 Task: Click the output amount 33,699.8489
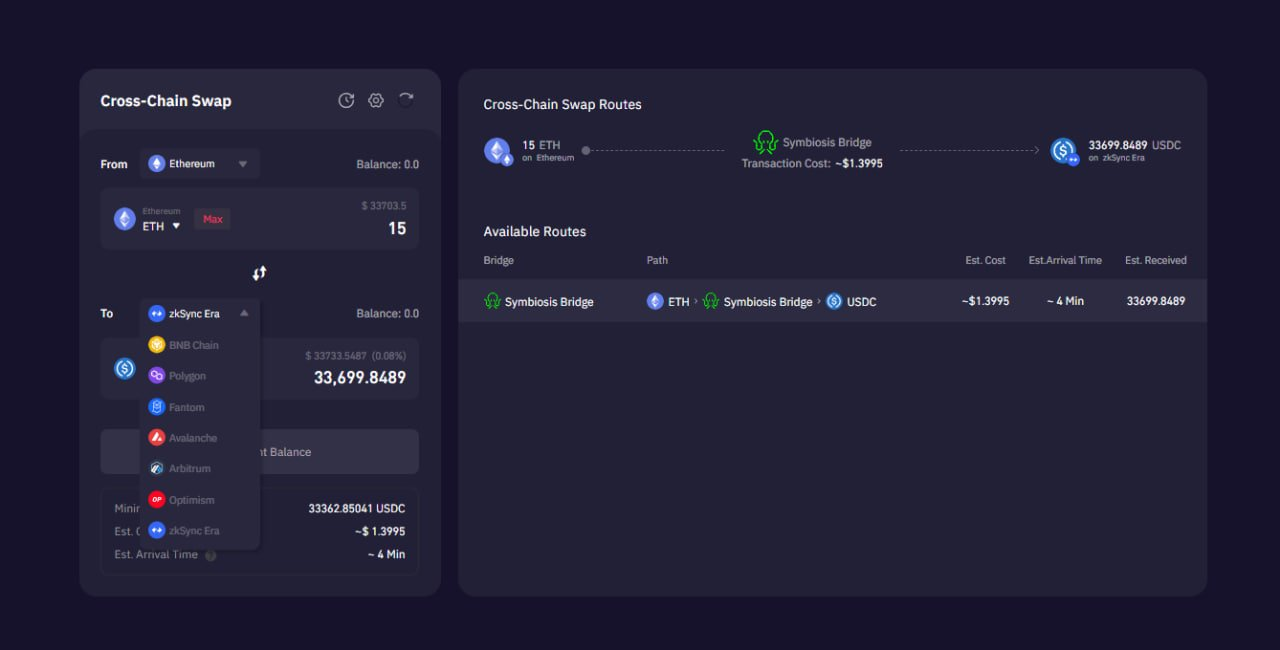pos(360,378)
